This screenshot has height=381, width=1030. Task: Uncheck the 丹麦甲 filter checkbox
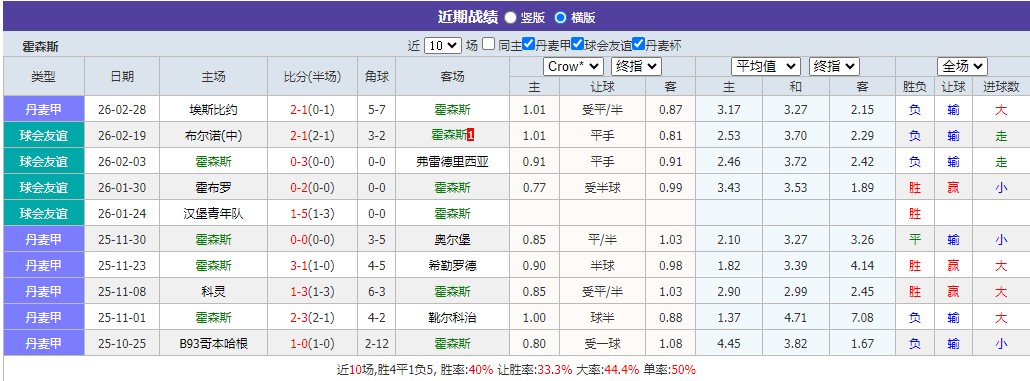529,45
